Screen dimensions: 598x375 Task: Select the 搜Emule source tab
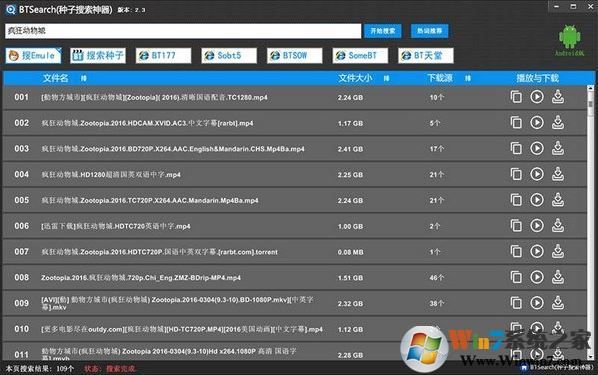pyautogui.click(x=33, y=55)
